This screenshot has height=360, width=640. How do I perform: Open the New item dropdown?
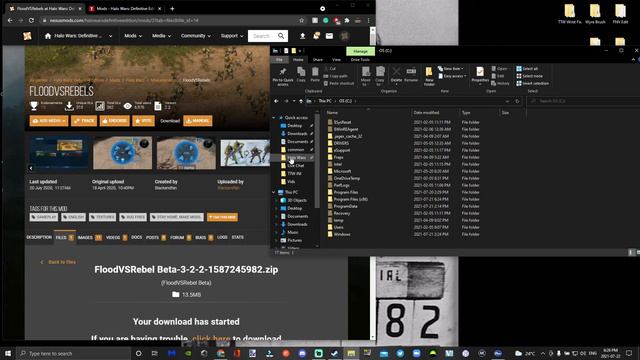click(451, 69)
